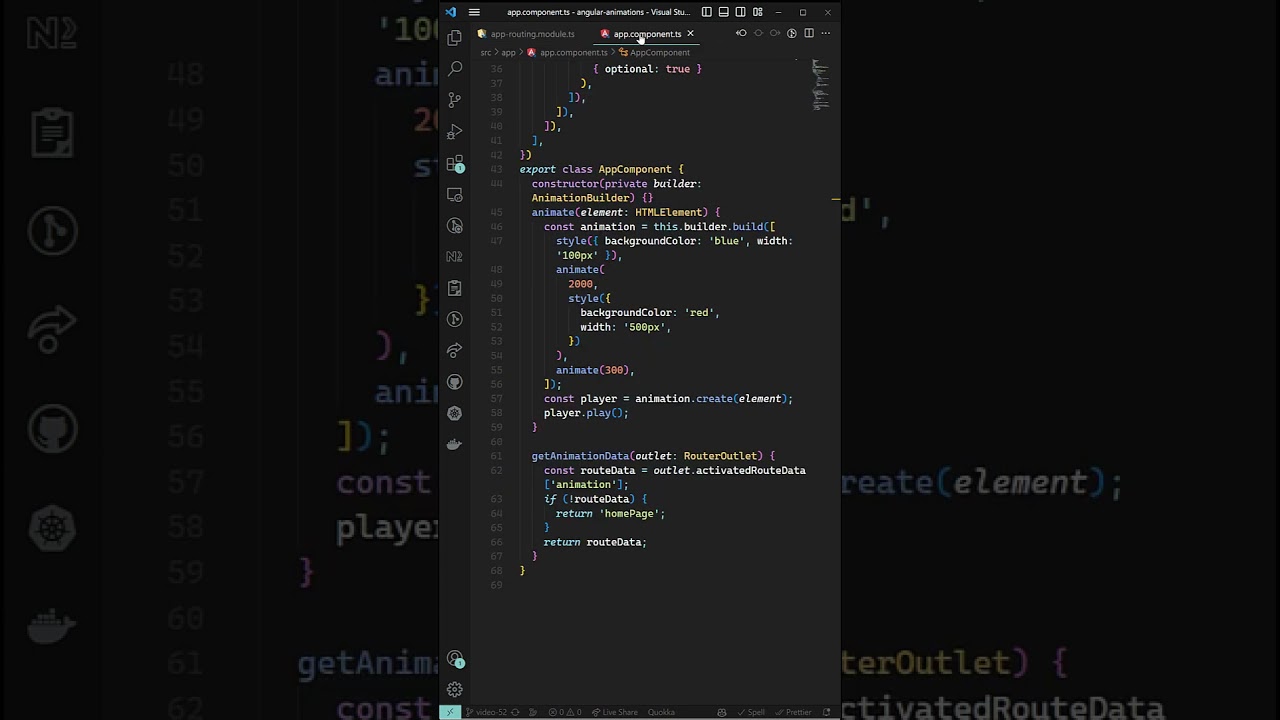Click the VS Code logo in title bar

(451, 12)
